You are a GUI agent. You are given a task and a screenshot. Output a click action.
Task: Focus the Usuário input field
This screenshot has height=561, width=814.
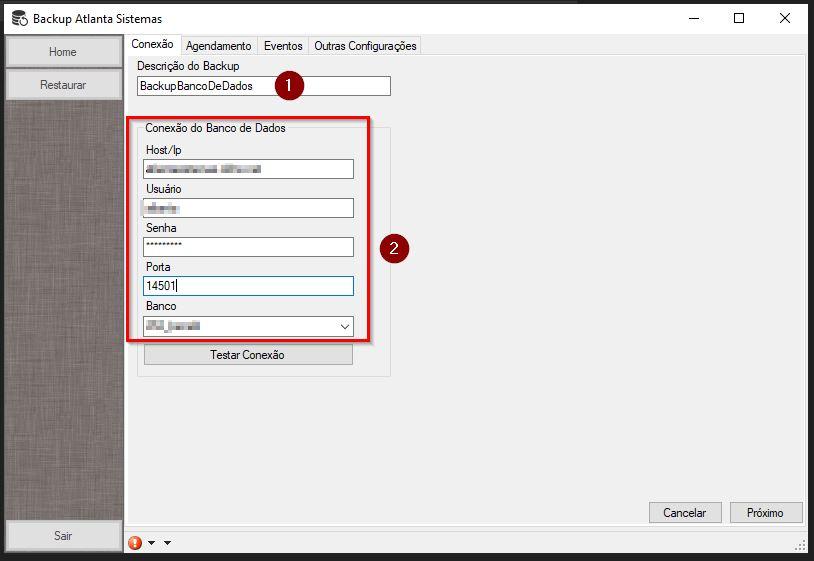pyautogui.click(x=248, y=208)
